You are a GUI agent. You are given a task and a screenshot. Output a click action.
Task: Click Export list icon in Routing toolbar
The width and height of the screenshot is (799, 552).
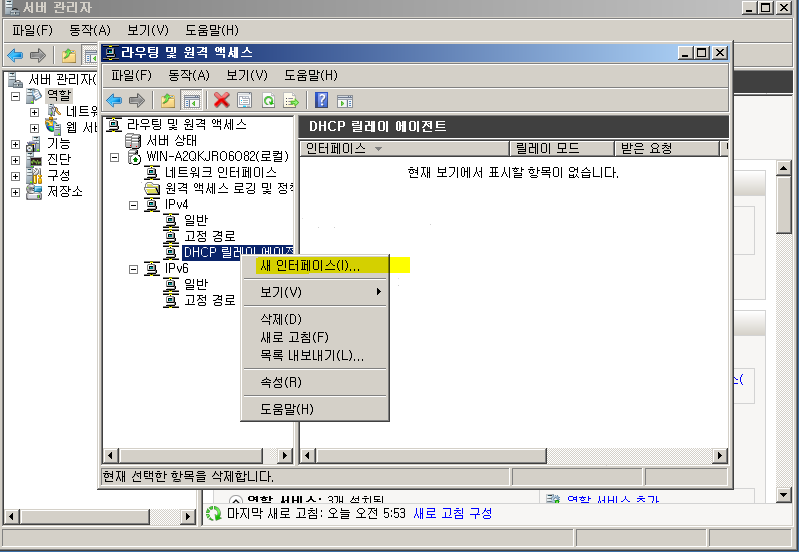tap(291, 100)
